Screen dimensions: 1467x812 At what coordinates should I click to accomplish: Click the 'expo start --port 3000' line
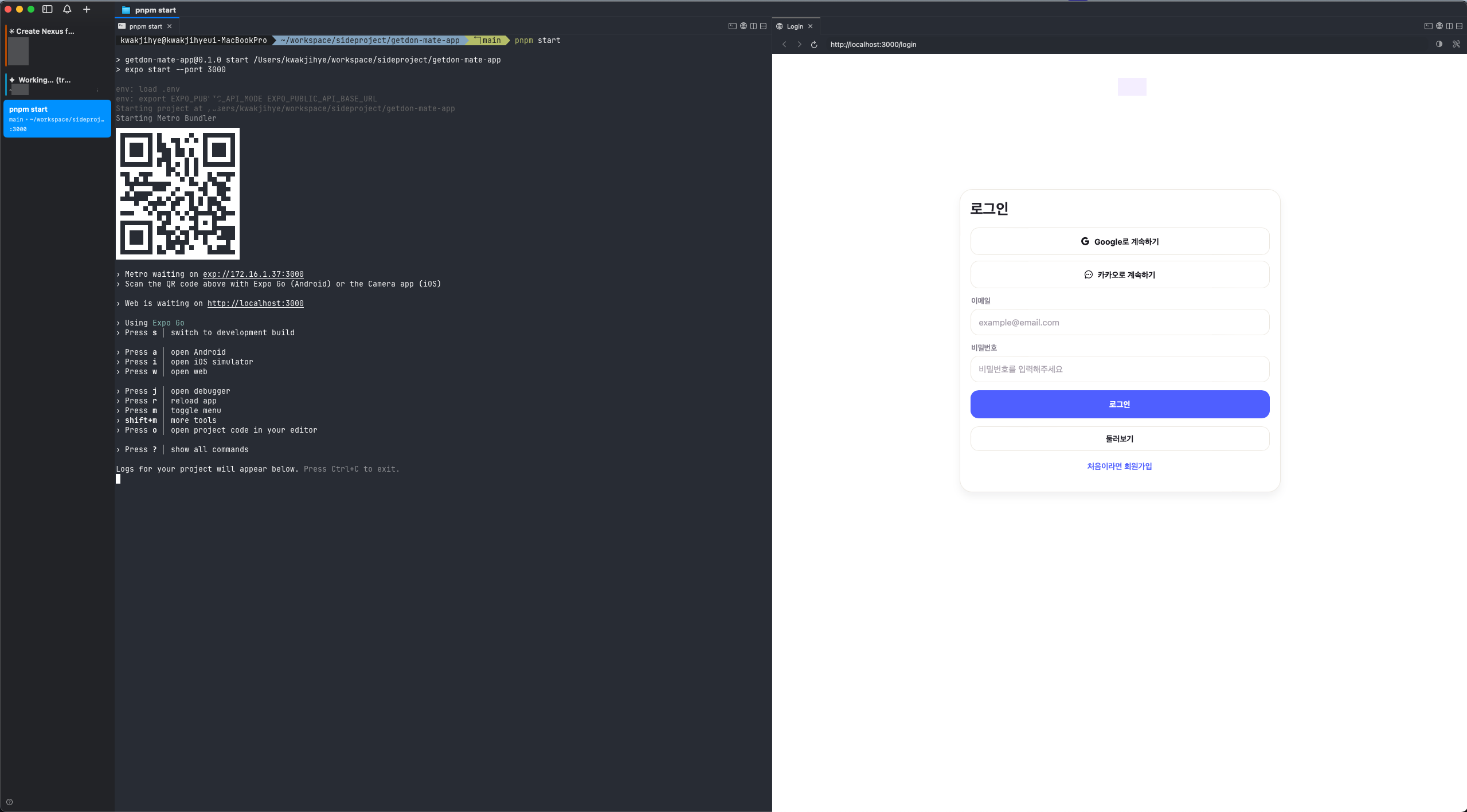tap(171, 69)
